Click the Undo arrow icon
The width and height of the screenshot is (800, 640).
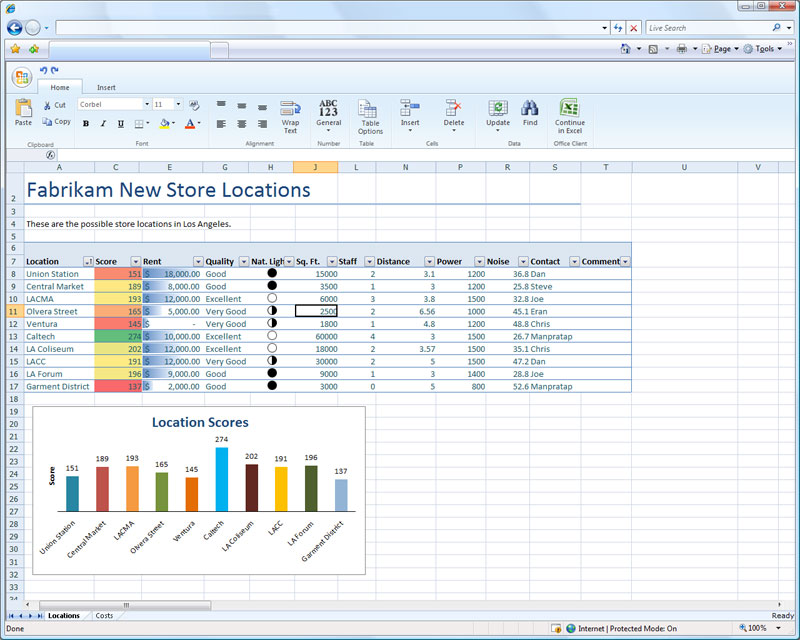tap(43, 70)
